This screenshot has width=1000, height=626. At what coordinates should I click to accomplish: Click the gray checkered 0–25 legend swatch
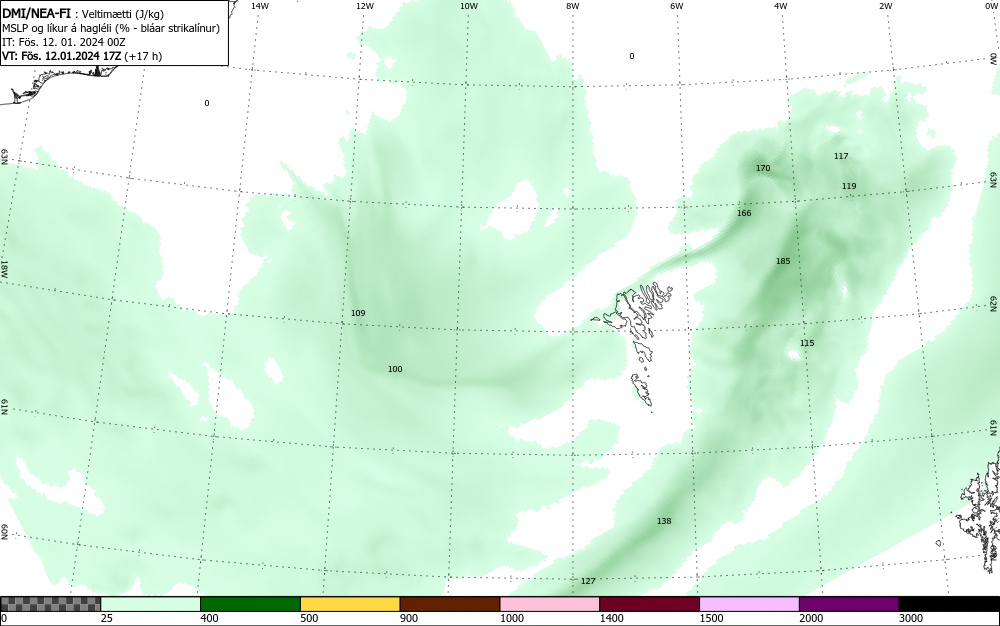(50, 604)
